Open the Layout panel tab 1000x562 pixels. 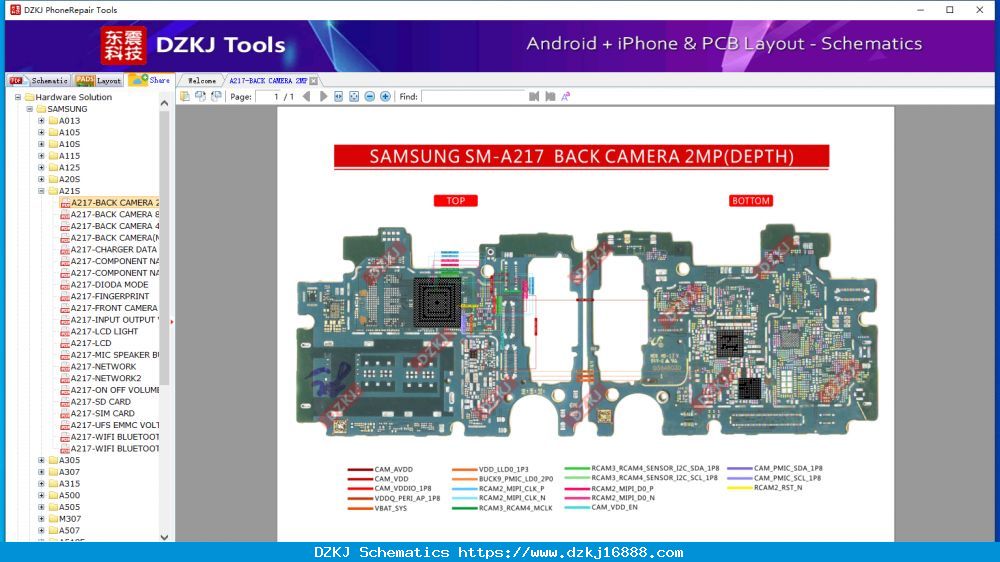pos(99,80)
